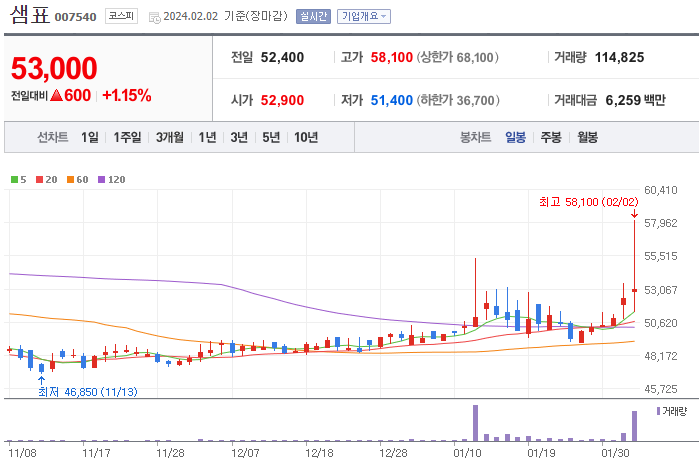Select the 3년 line chart tab
Image resolution: width=699 pixels, height=462 pixels.
(x=239, y=137)
